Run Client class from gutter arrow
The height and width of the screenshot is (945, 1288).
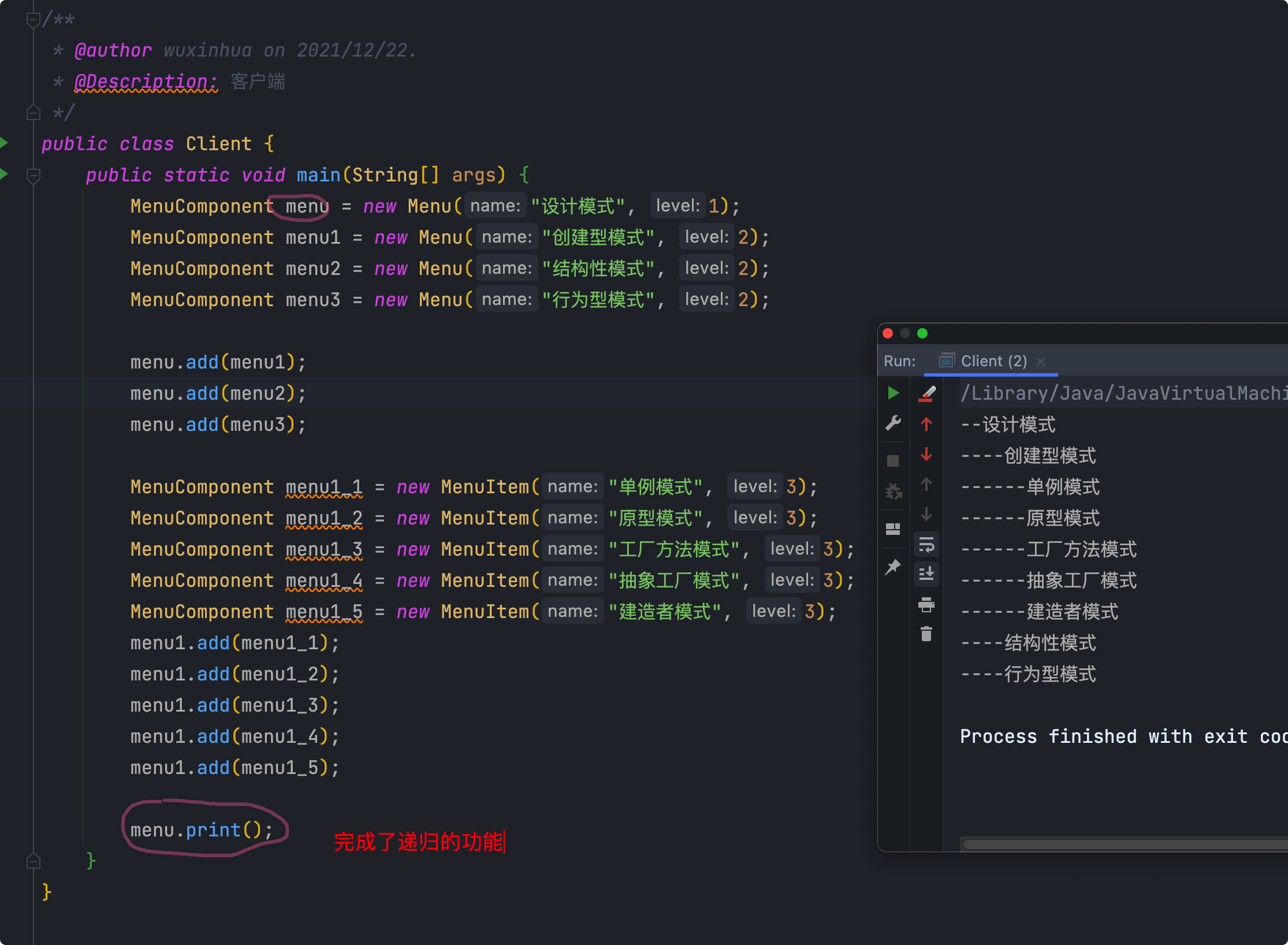[5, 143]
